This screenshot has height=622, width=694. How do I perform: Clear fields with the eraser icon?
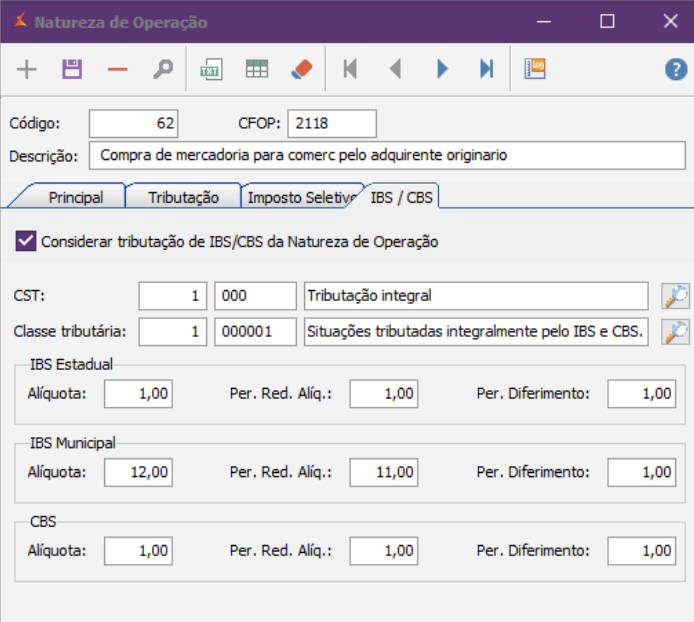pyautogui.click(x=301, y=69)
